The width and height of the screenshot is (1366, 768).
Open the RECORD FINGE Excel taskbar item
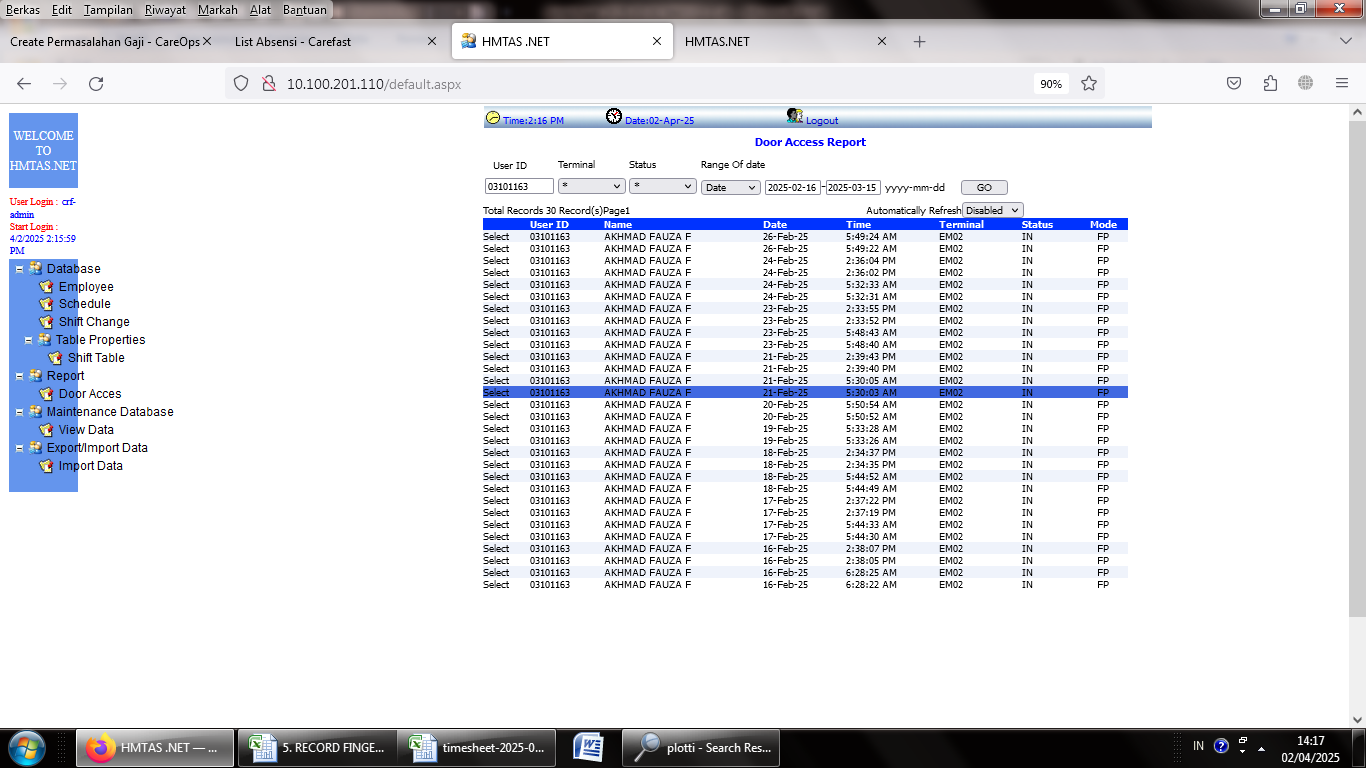tap(318, 747)
